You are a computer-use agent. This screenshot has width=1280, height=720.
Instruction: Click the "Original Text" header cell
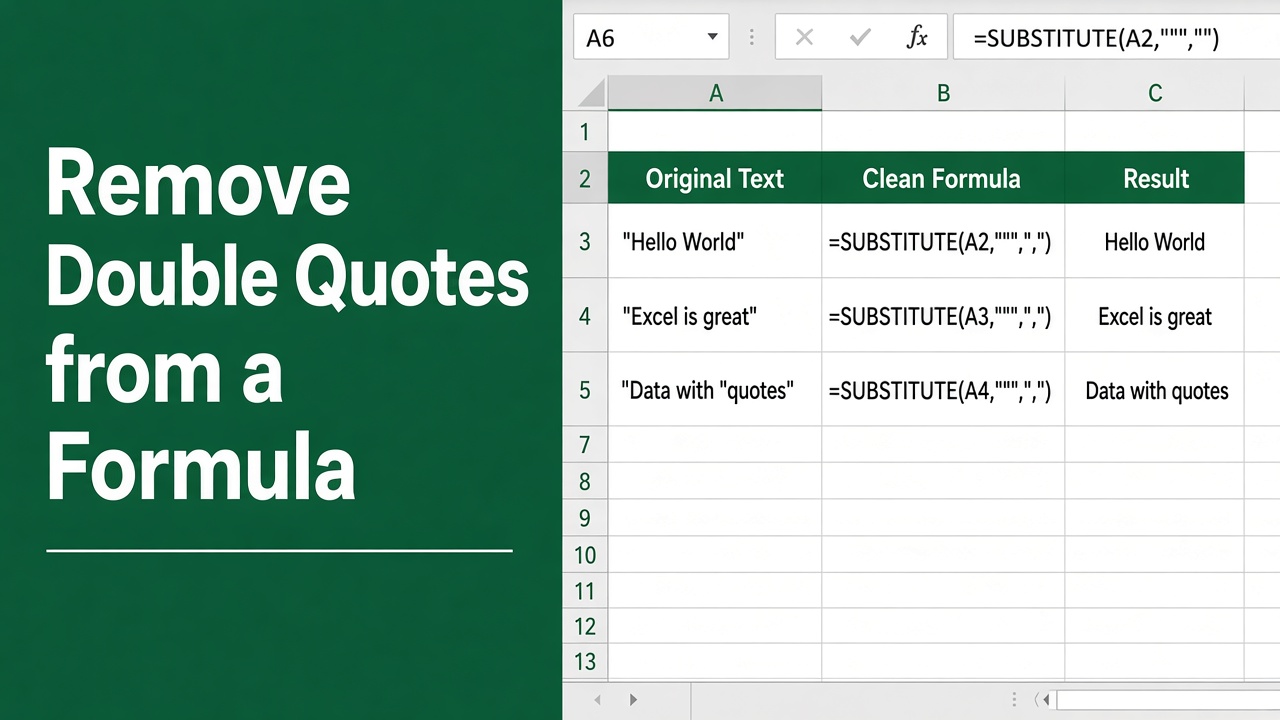coord(715,178)
